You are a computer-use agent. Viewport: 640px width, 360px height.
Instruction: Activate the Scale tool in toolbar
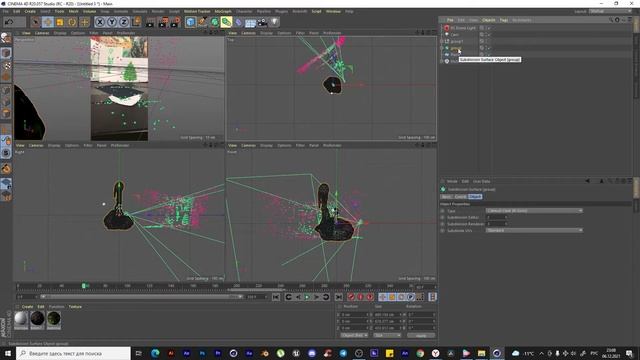click(x=60, y=22)
